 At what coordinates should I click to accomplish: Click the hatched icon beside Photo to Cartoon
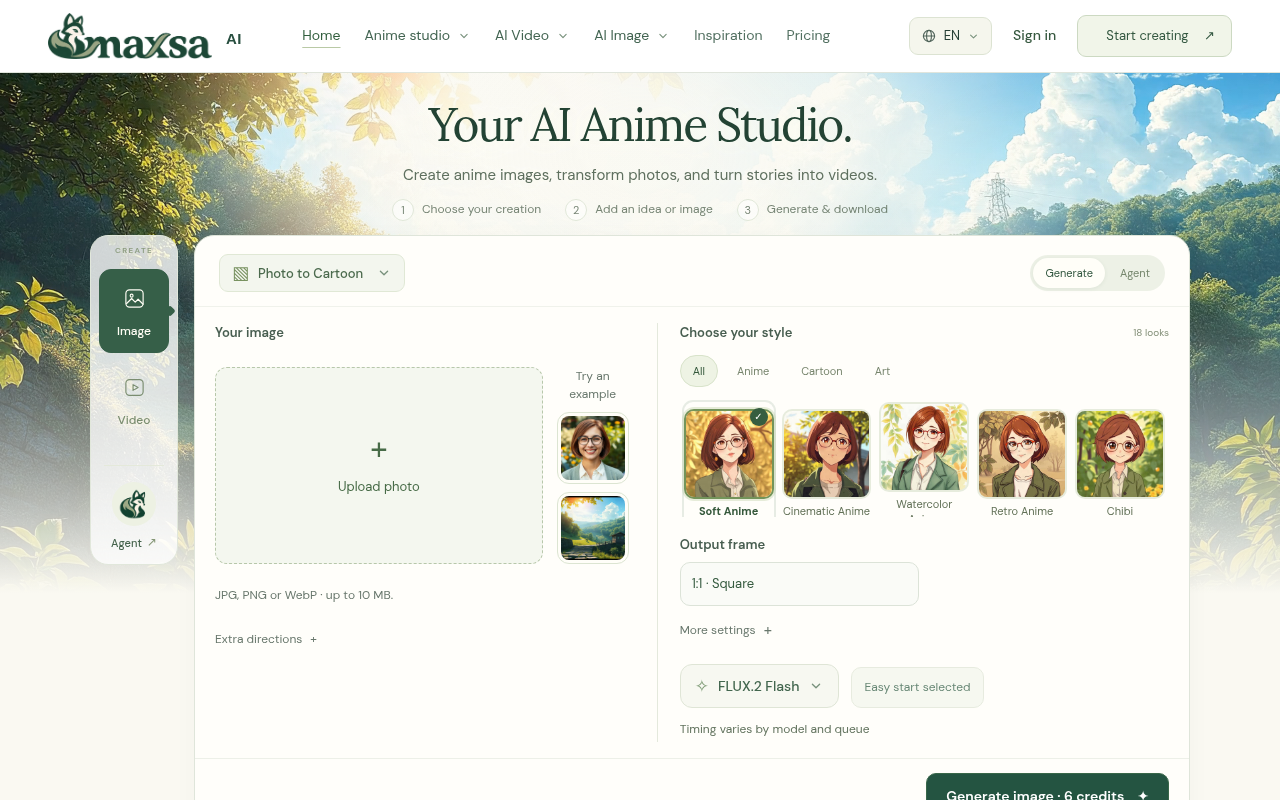[x=241, y=273]
